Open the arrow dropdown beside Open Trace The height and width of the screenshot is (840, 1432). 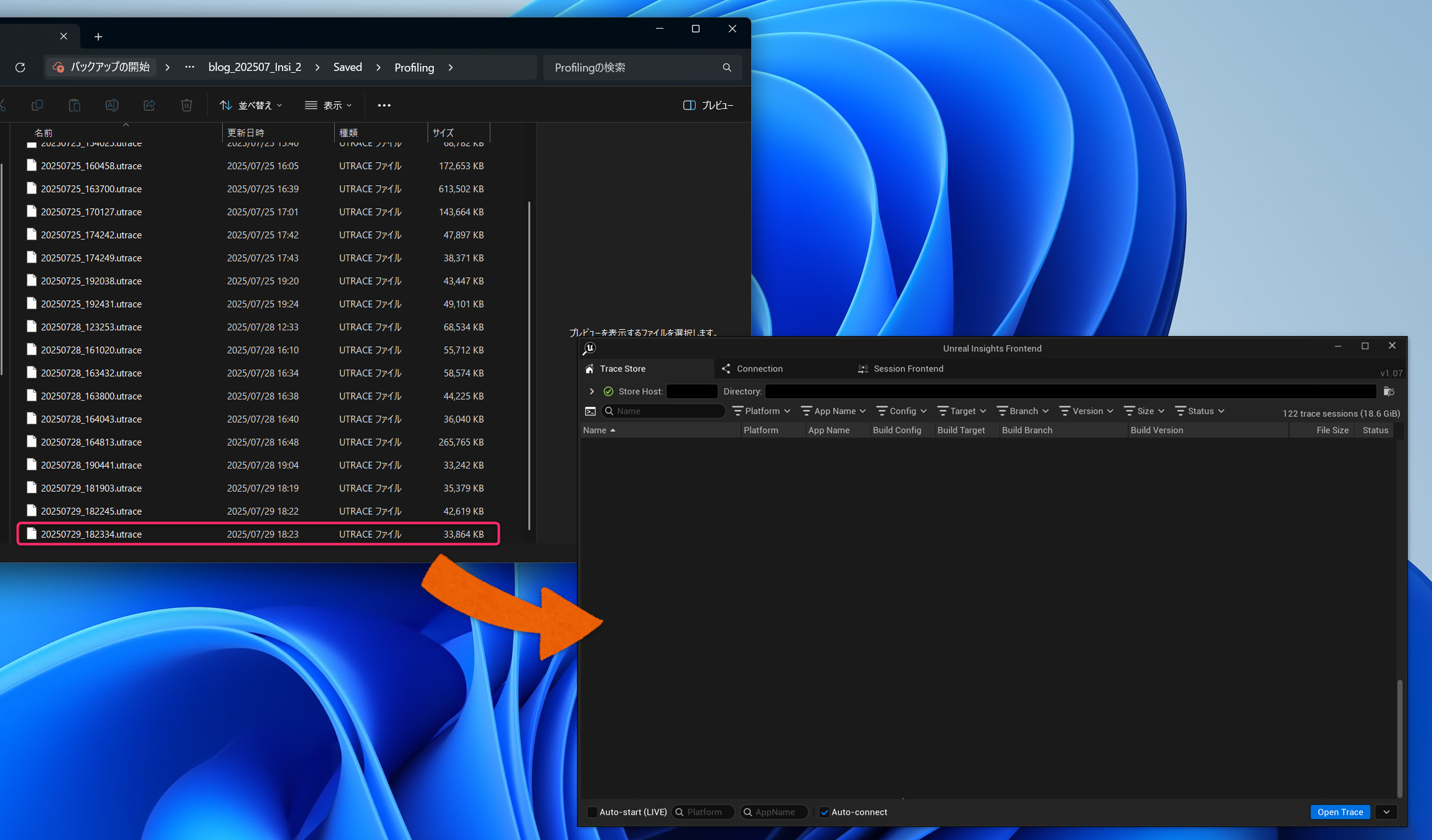[x=1387, y=812]
